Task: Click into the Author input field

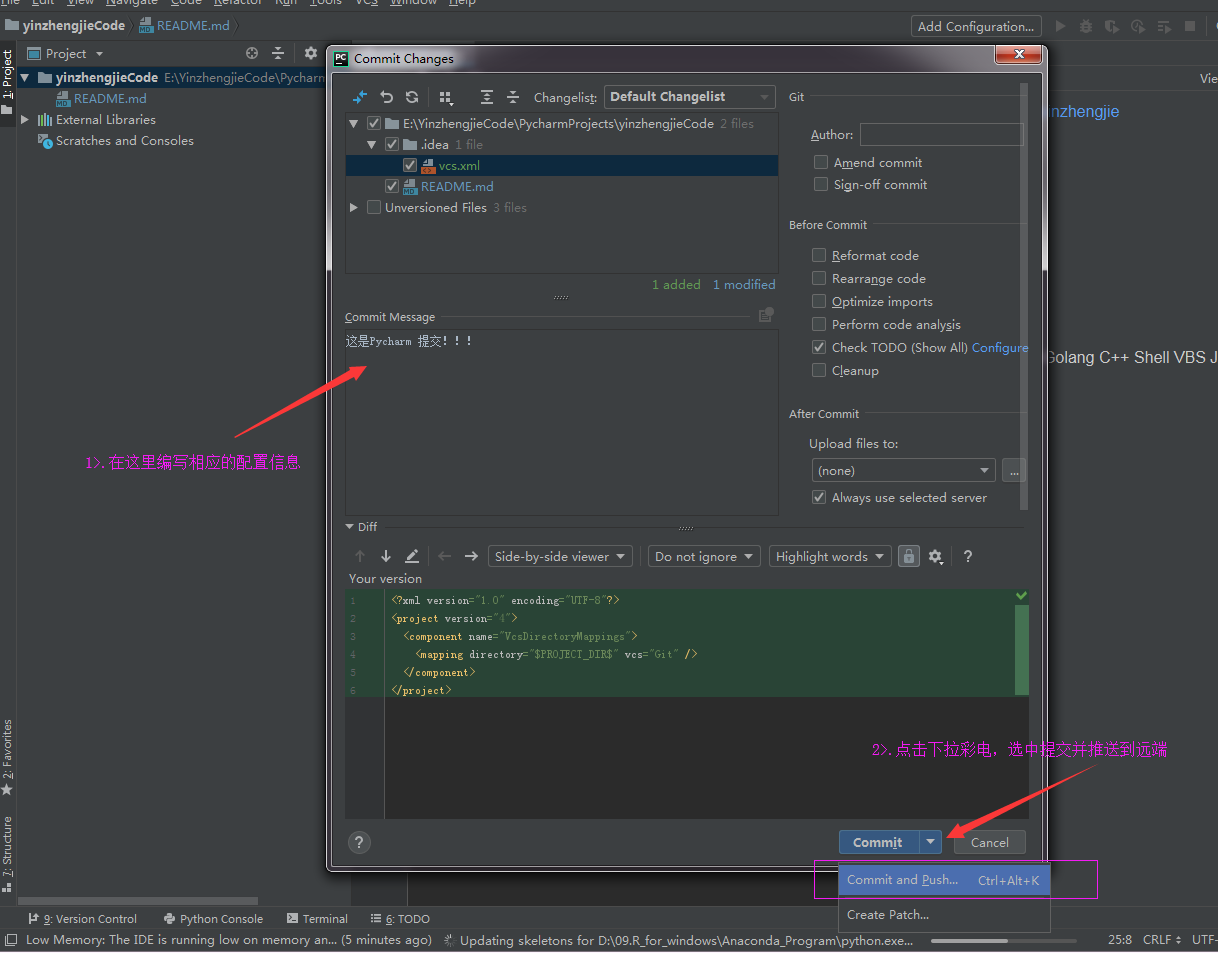Action: tap(941, 134)
